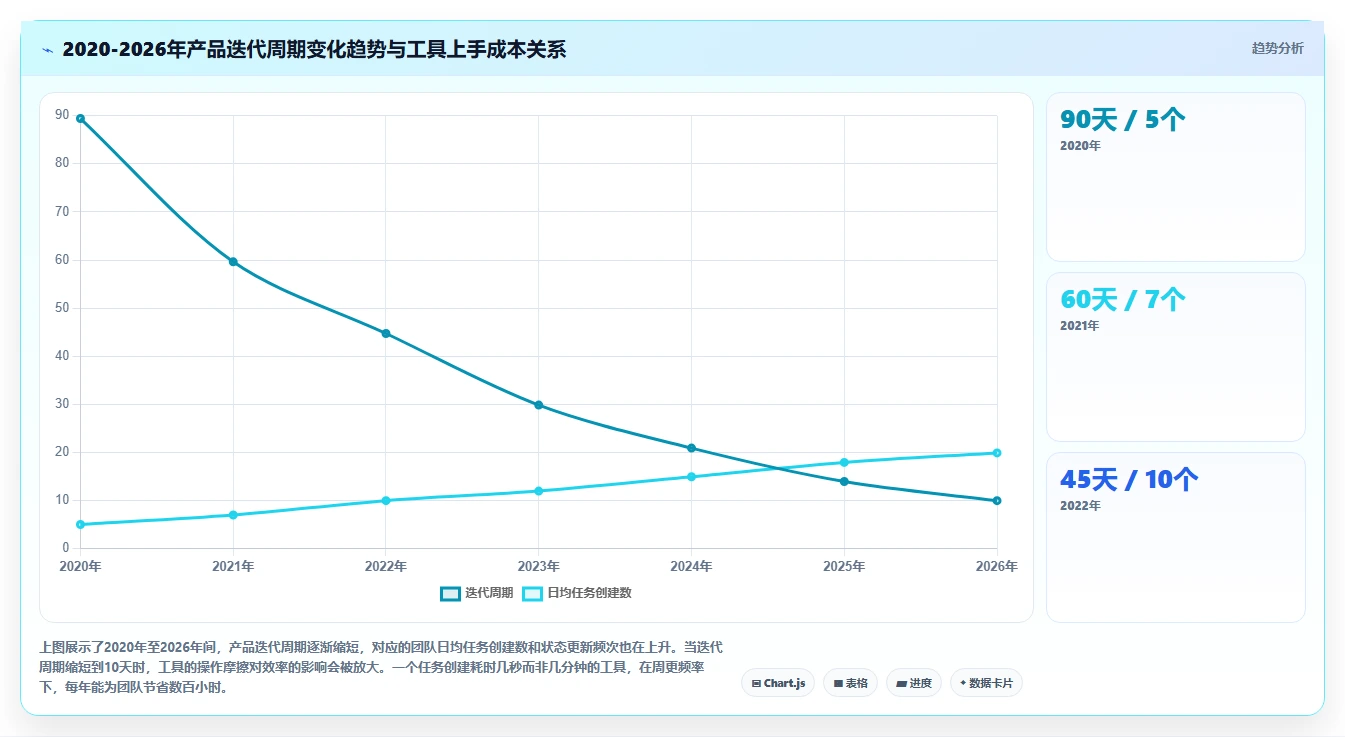Screen dimensions: 1345x737
Task: Select the Chart.js tag
Action: pyautogui.click(x=778, y=683)
